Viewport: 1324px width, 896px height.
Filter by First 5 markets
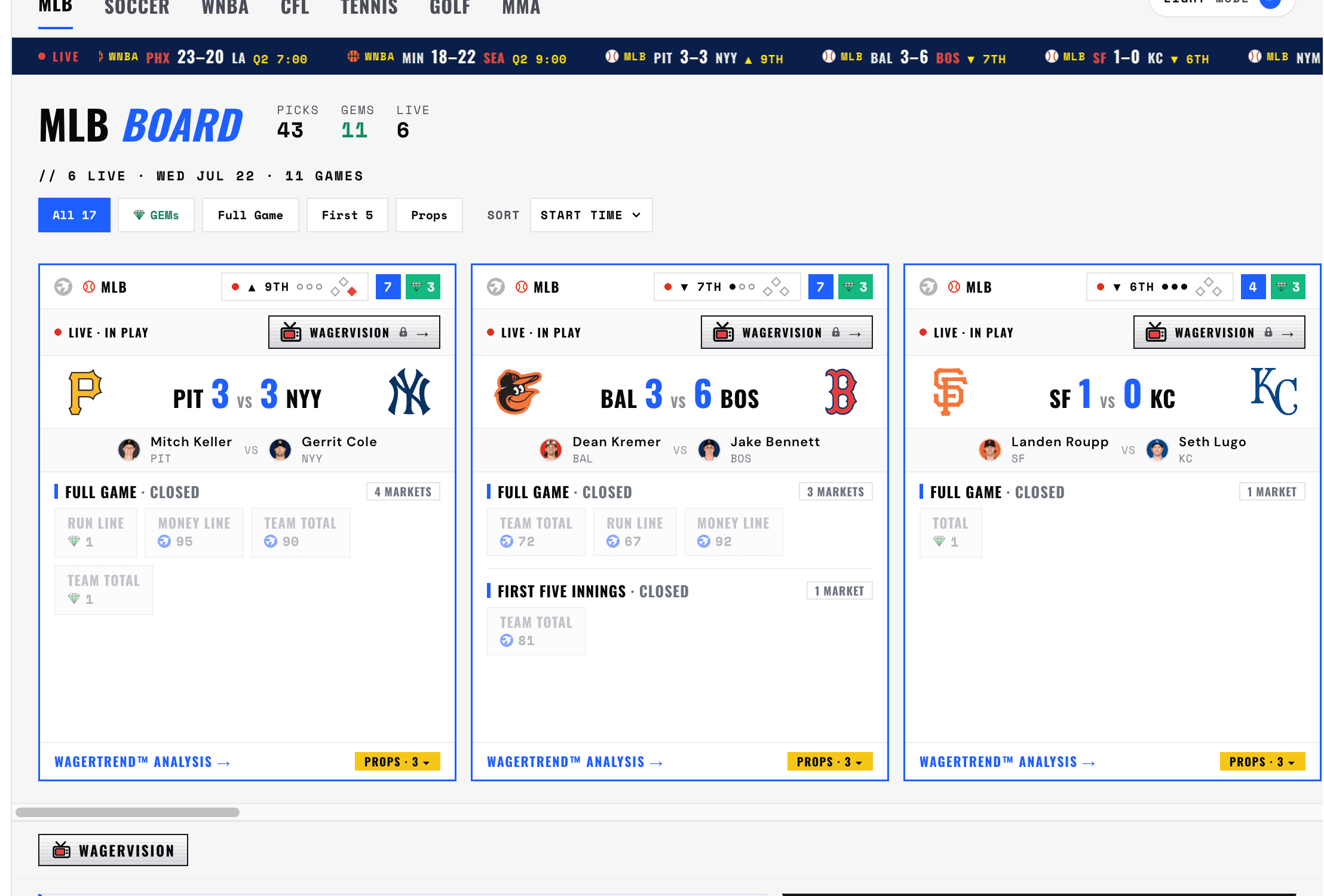click(x=347, y=215)
